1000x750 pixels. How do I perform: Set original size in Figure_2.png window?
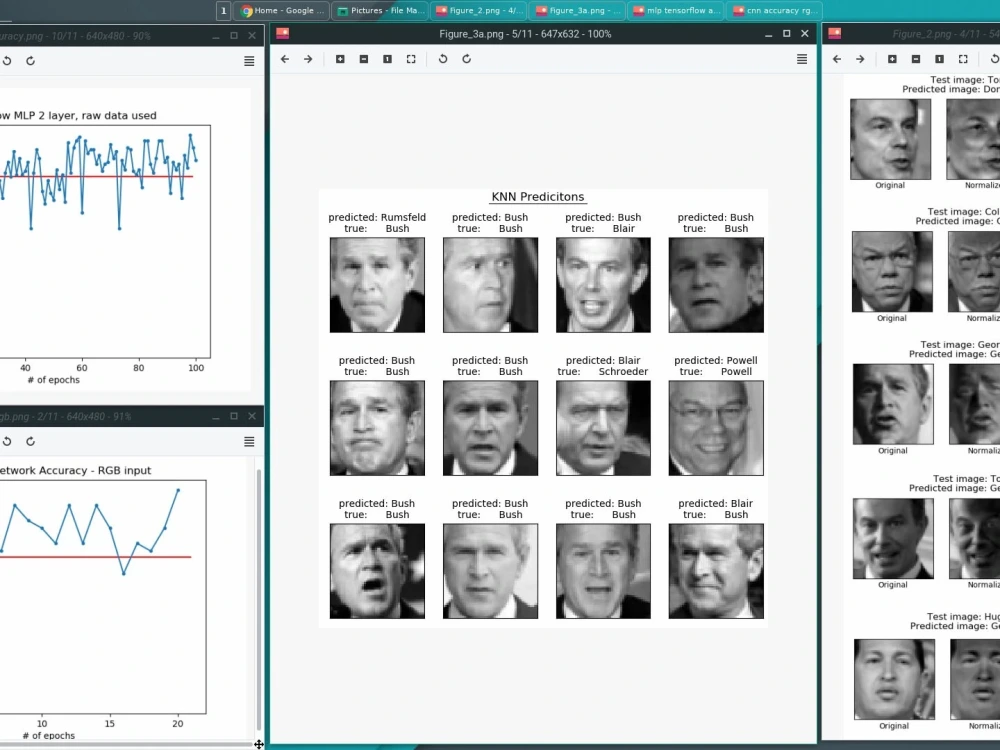pos(939,59)
